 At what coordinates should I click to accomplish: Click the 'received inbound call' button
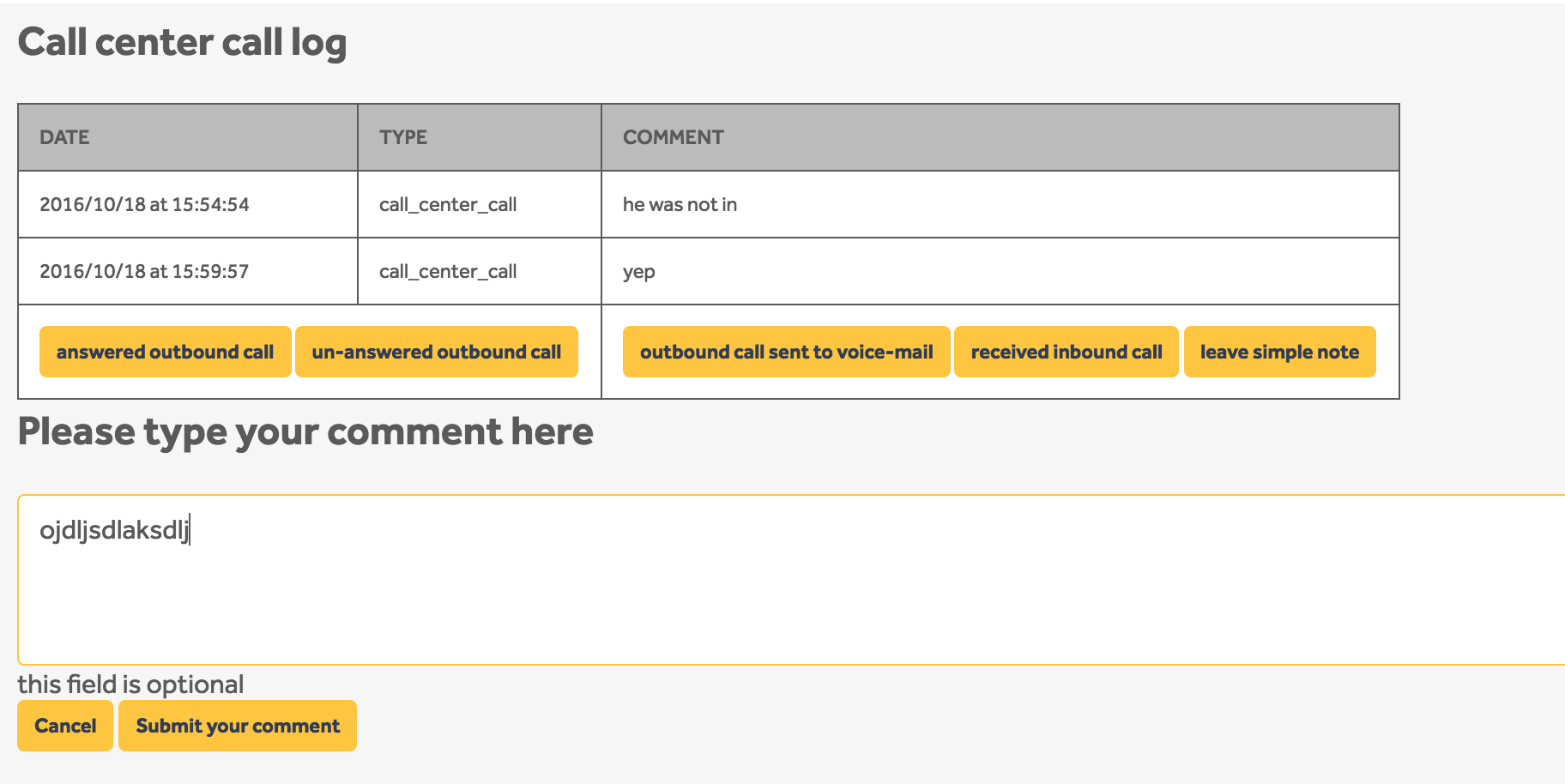1066,352
